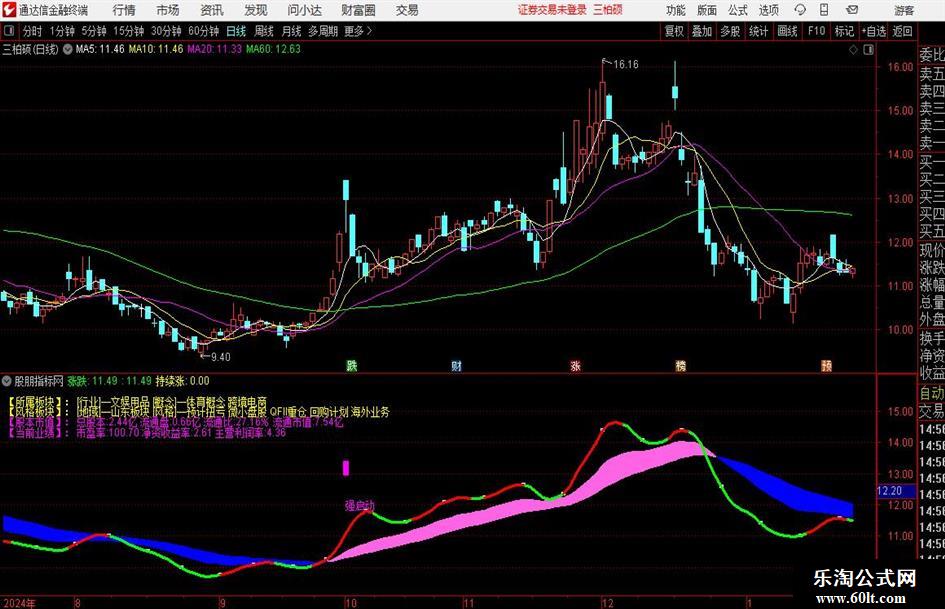
Task: Click the 持续涨: 0.00 indicator value
Action: (x=183, y=381)
